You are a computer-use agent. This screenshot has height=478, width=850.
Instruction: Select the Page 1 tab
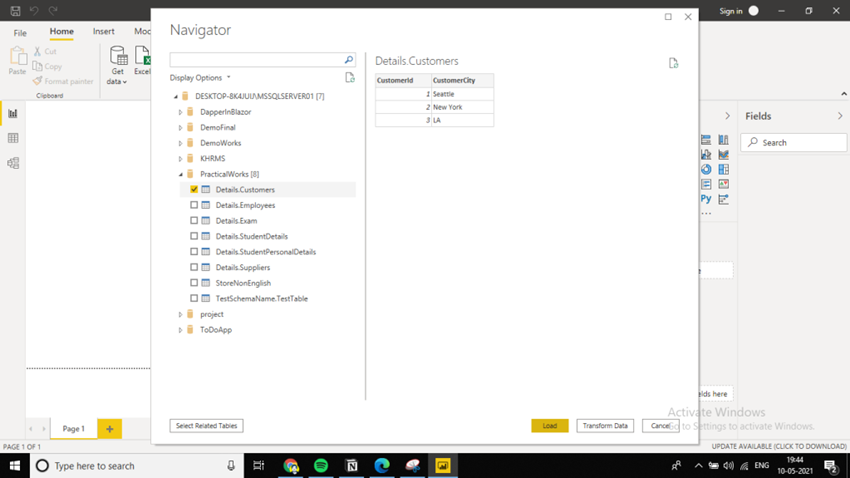(74, 429)
